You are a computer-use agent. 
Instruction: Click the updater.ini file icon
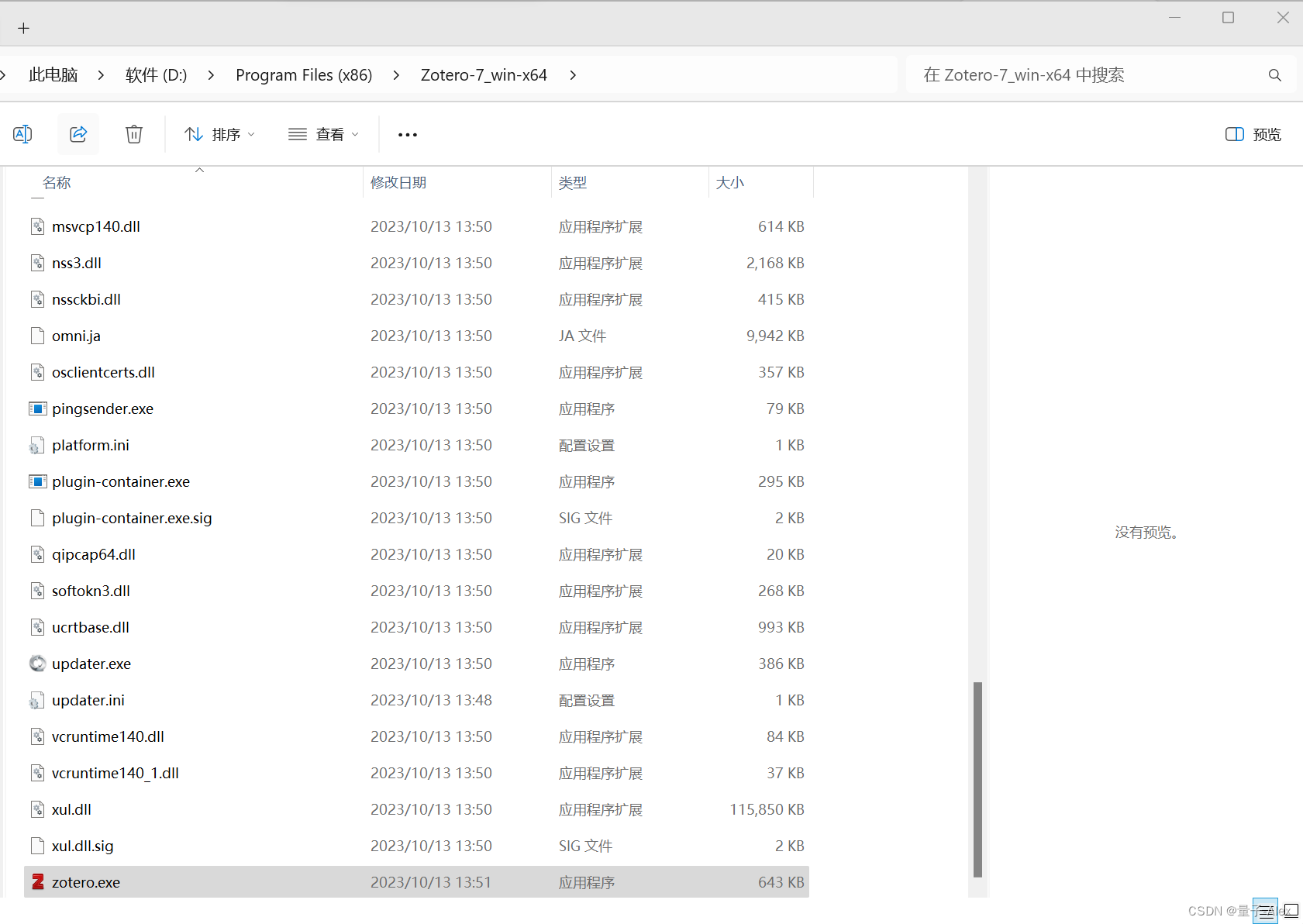(37, 700)
